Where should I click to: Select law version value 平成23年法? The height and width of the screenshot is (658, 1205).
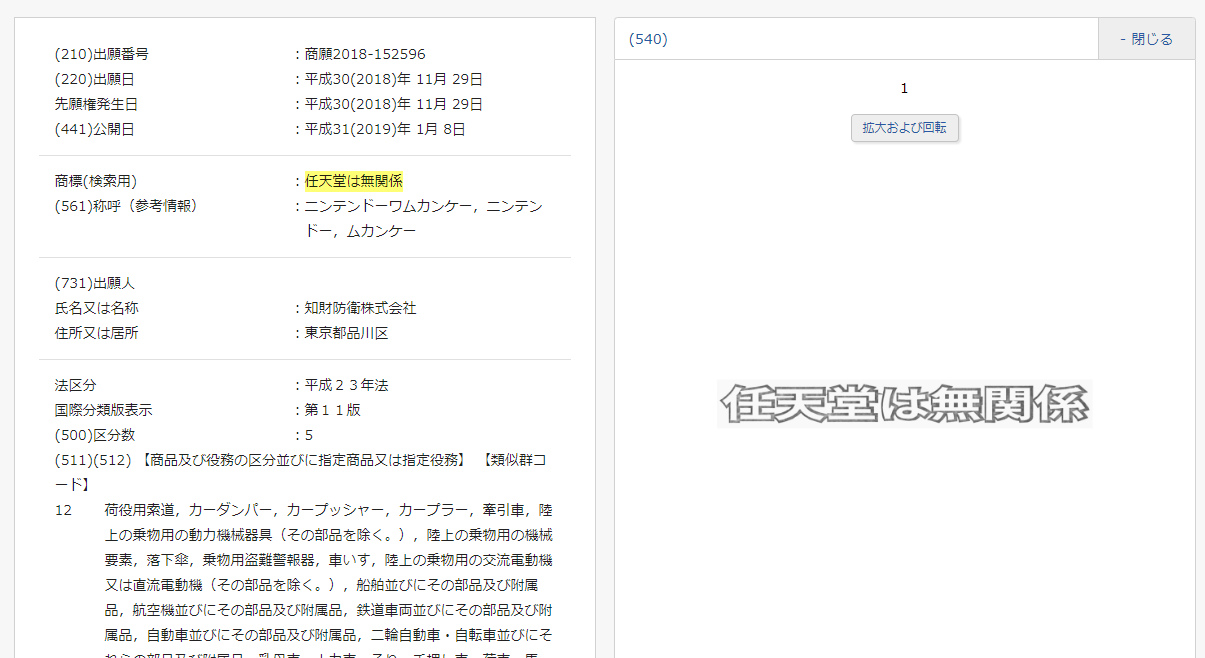point(347,385)
